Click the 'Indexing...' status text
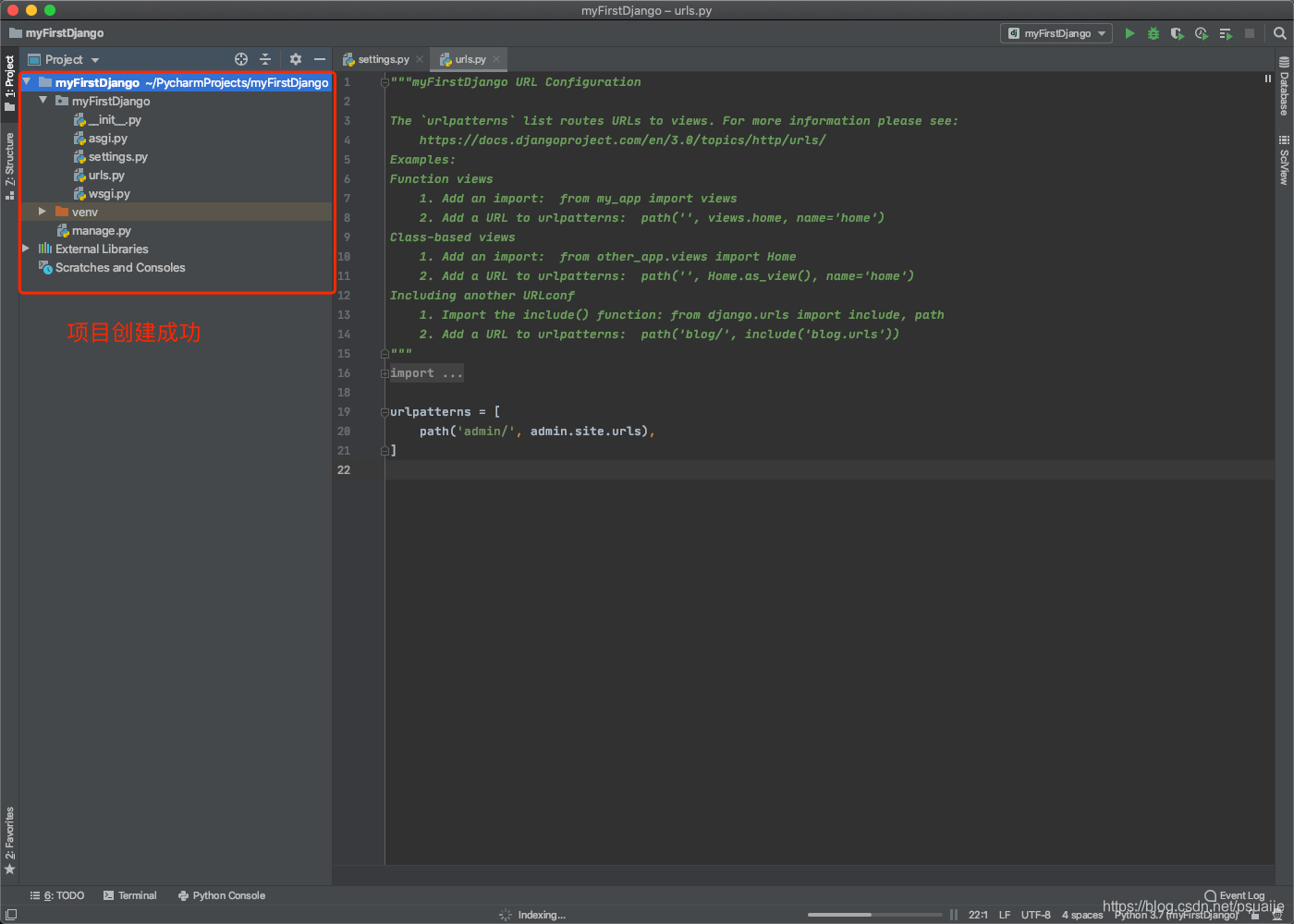Viewport: 1294px width, 924px height. click(542, 915)
